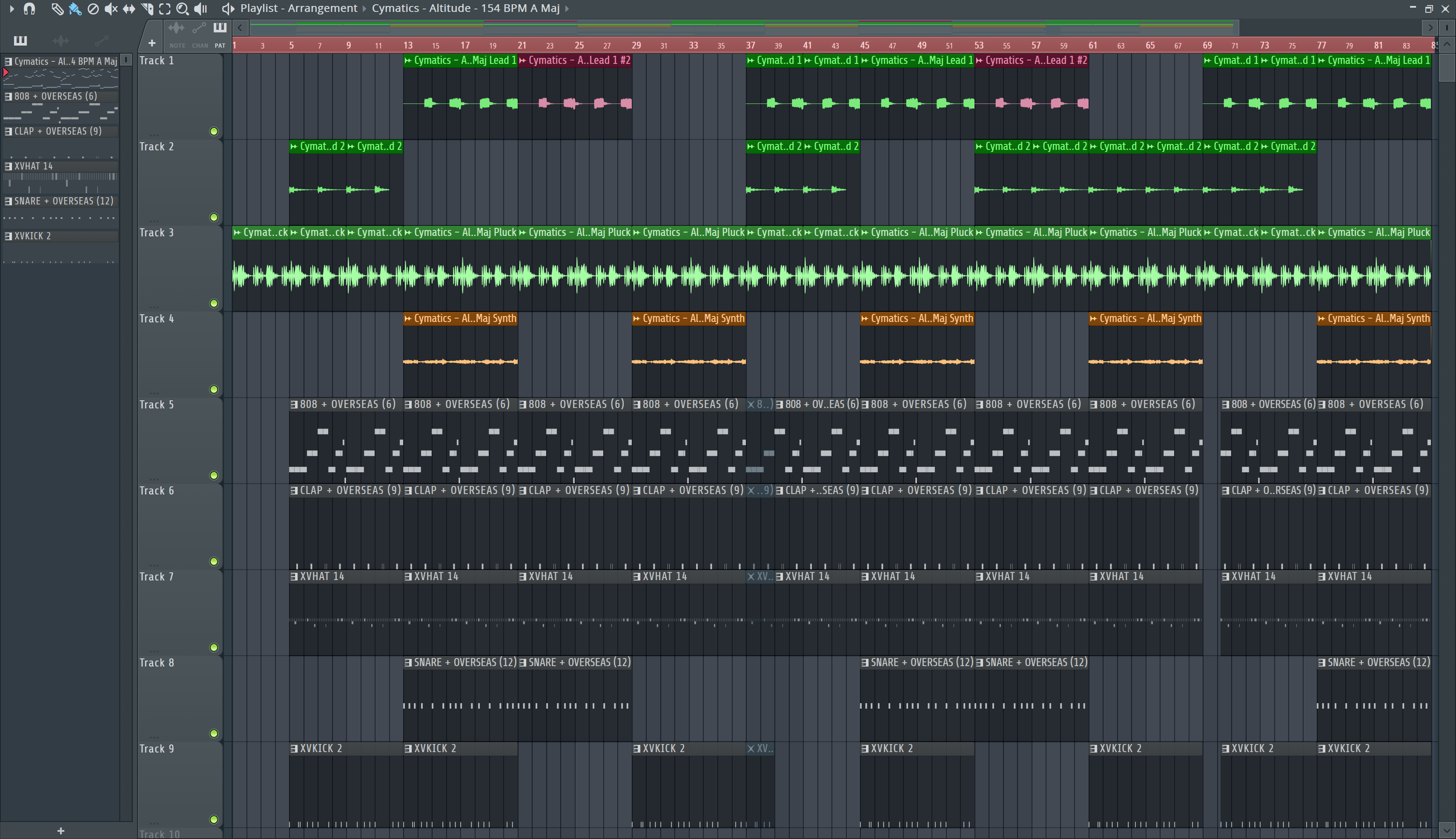The height and width of the screenshot is (839, 1456).
Task: Click the picker panel scroll handle
Action: (x=126, y=60)
